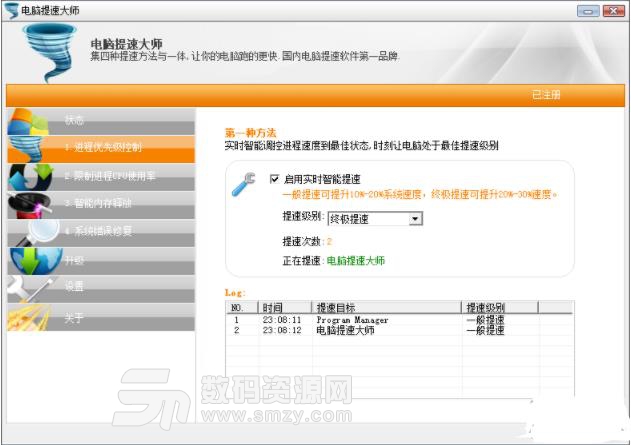Select 1. 进程优先级控制 sidebar item
This screenshot has width=631, height=445.
pos(101,148)
